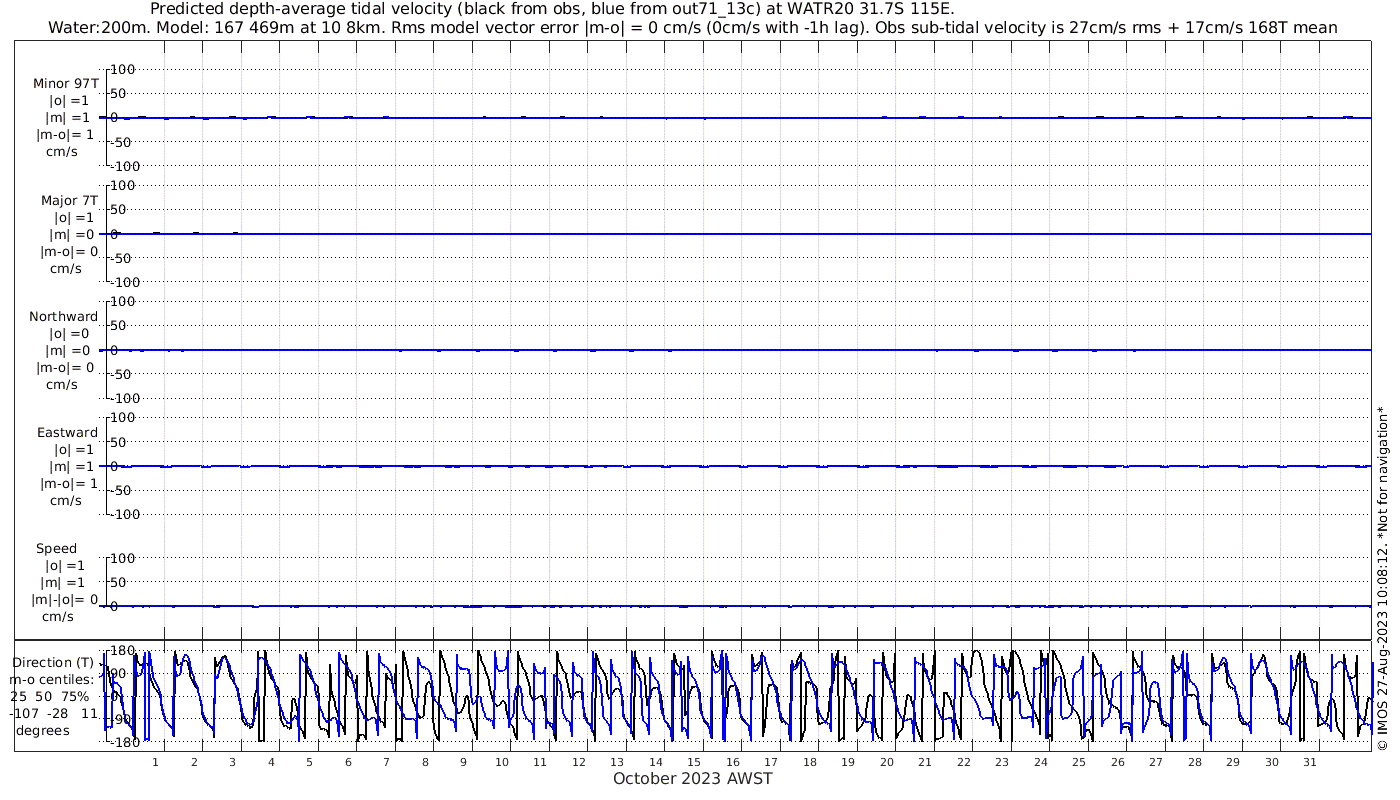Image resolution: width=1400 pixels, height=800 pixels.
Task: Click the Northward panel label
Action: pyautogui.click(x=64, y=316)
